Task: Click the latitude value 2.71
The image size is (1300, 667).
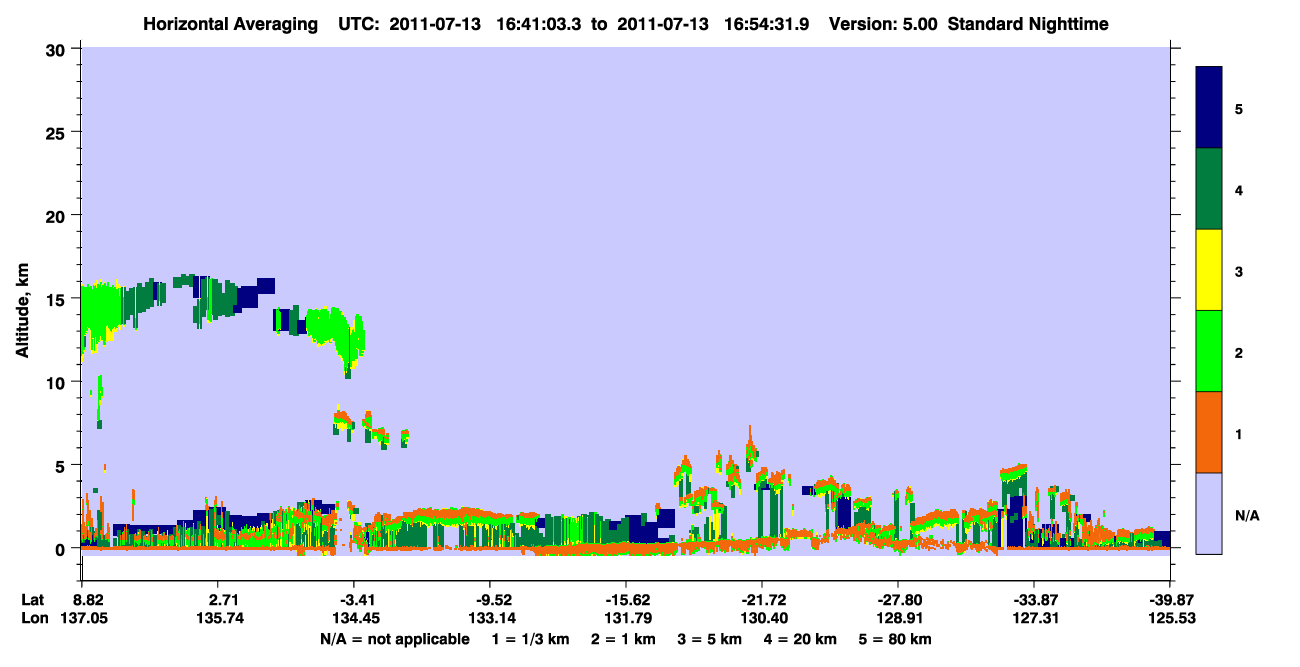Action: 223,600
